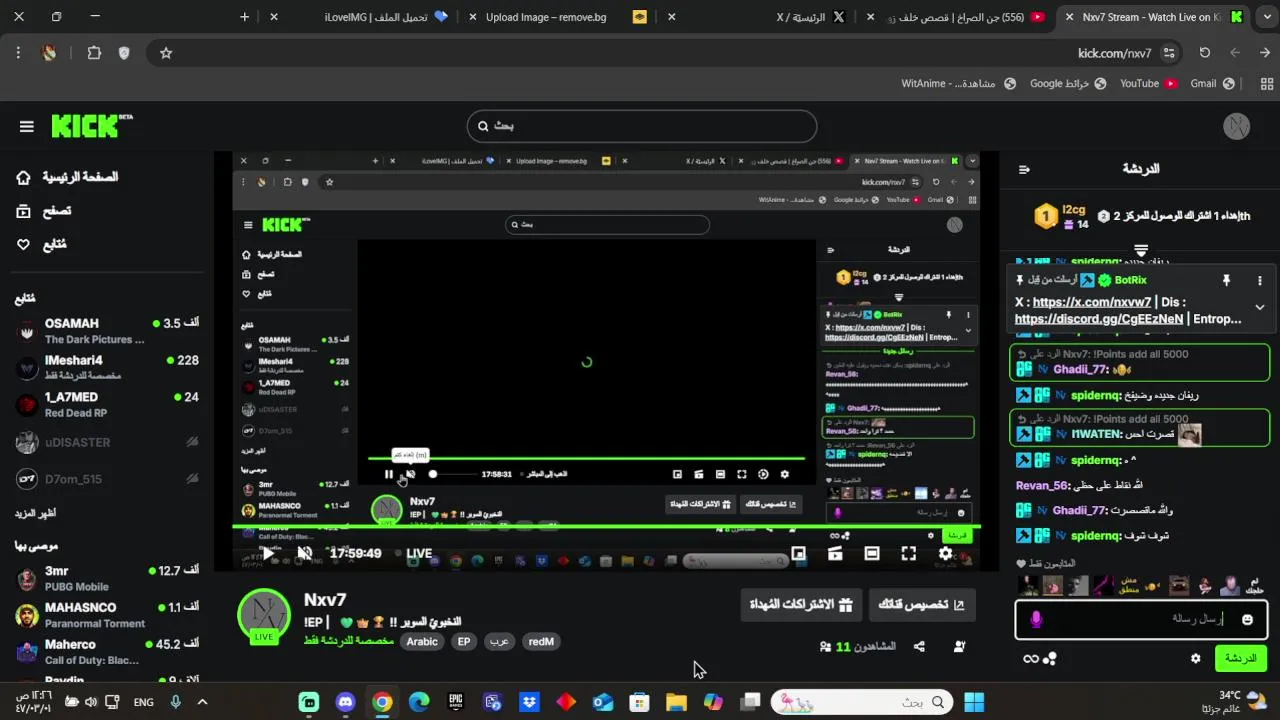Image resolution: width=1280 pixels, height=720 pixels.
Task: Open the discord.gg link in the pinned message
Action: coord(1099,319)
